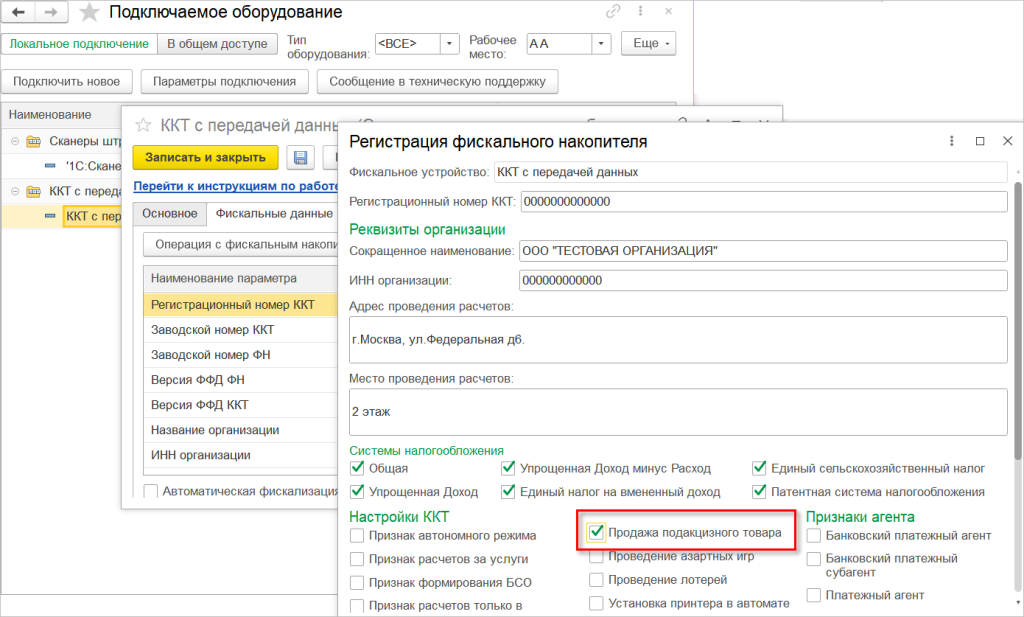The image size is (1024, 617).
Task: Click Адрес проведения расчетов text area
Action: pyautogui.click(x=679, y=340)
